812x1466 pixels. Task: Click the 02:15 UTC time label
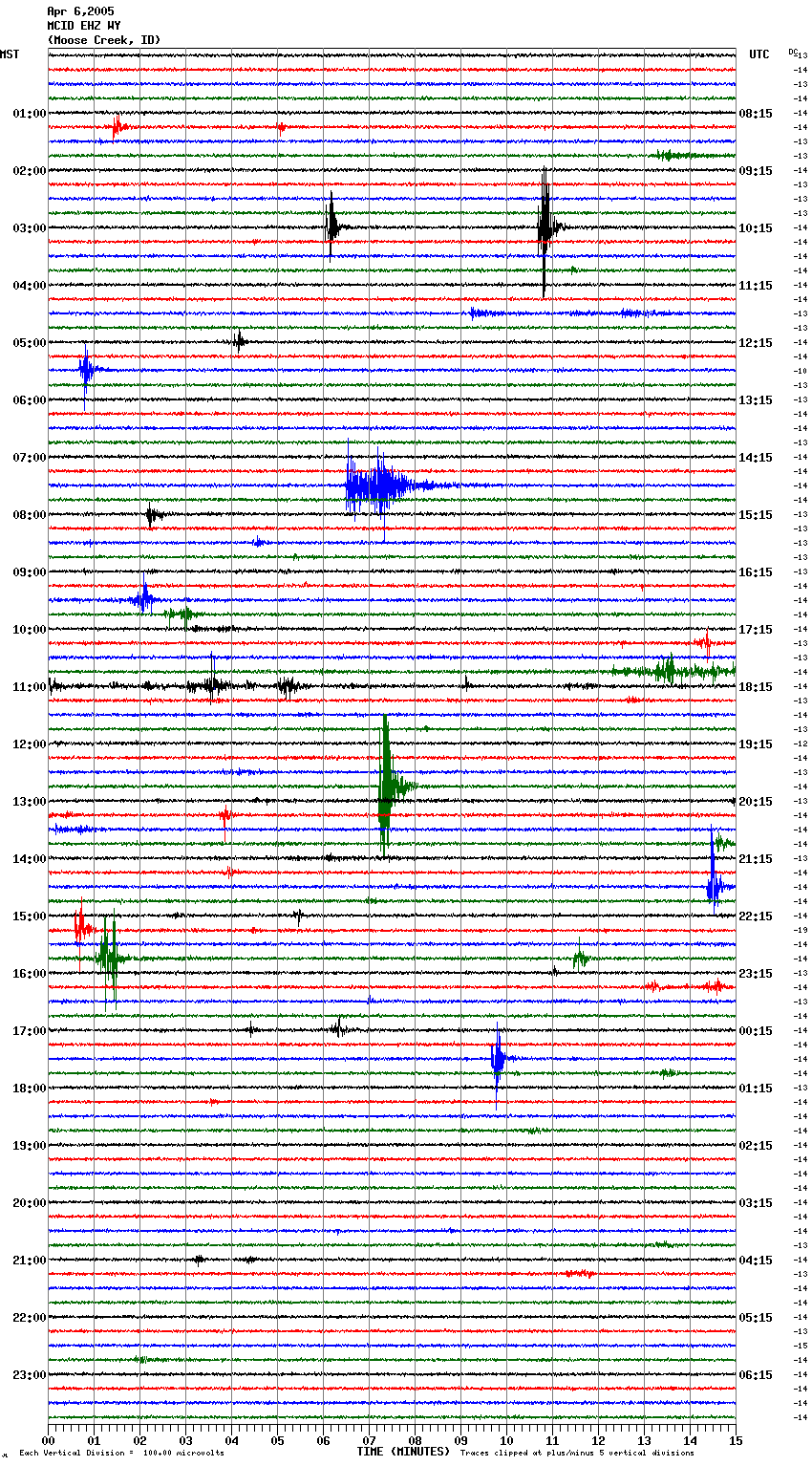(x=756, y=1146)
